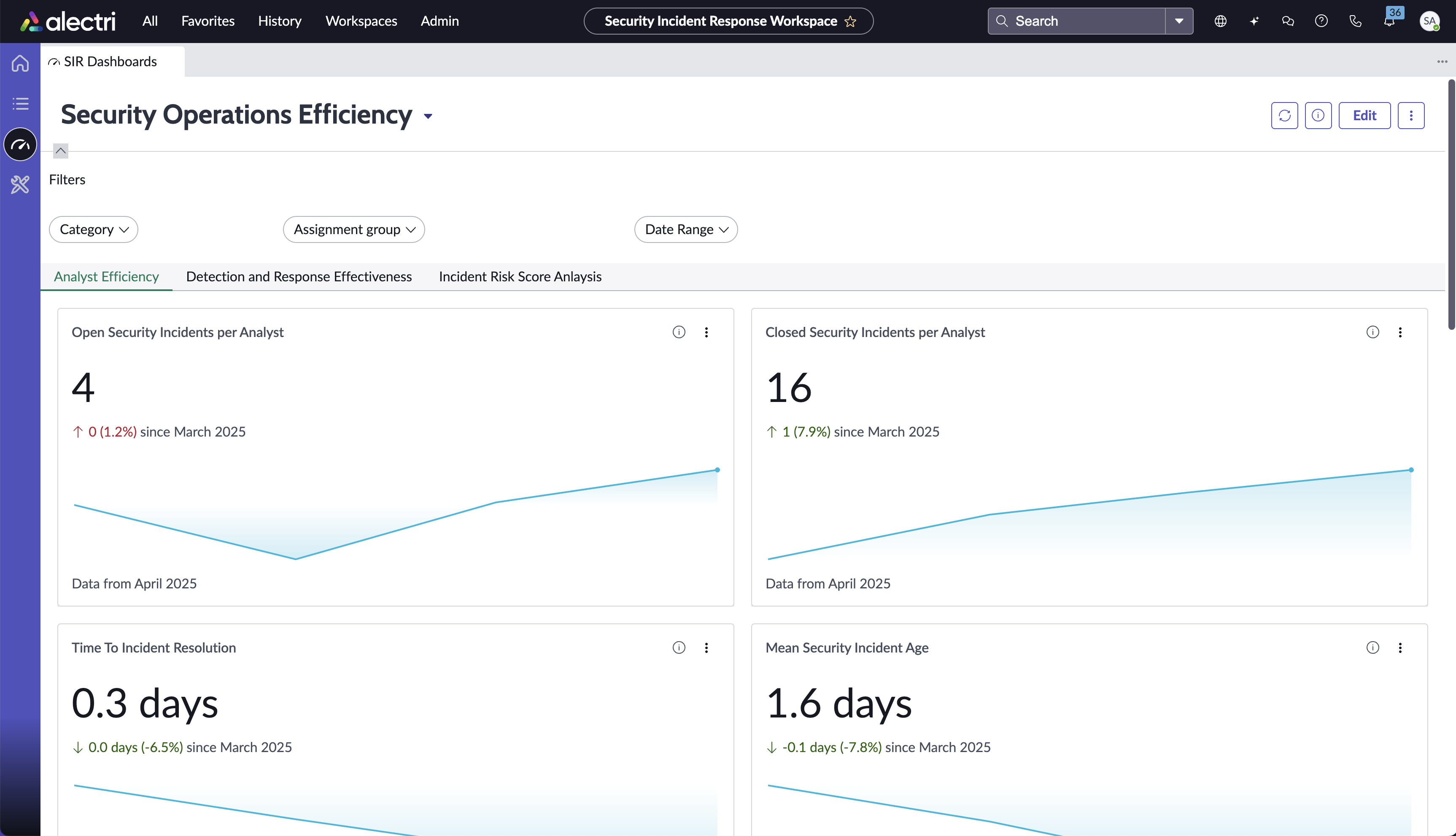Open the globe scope selector icon
1456x836 pixels.
tap(1221, 21)
